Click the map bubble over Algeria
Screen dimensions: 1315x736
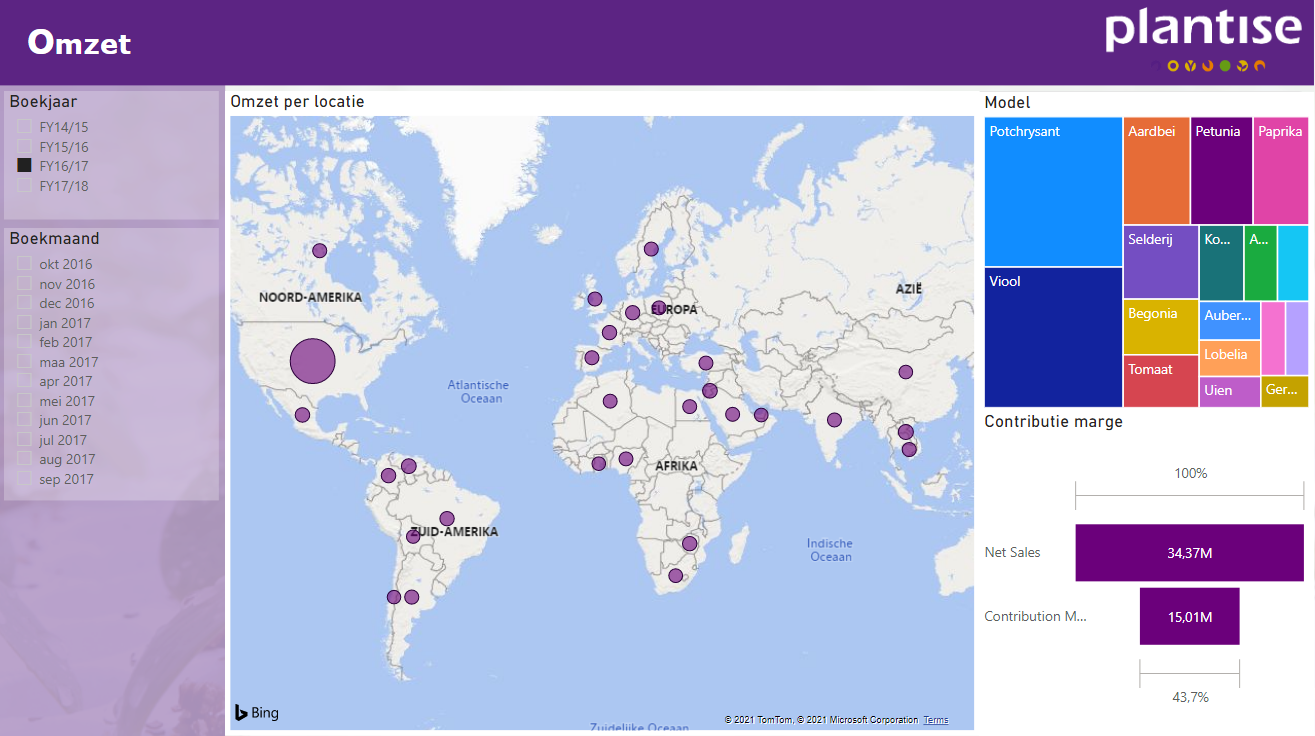click(609, 402)
